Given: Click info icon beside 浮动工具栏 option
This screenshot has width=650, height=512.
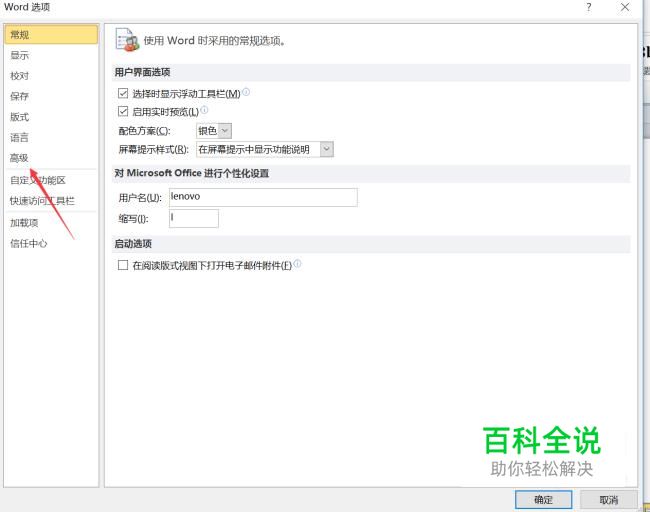Looking at the screenshot, I should point(246,92).
